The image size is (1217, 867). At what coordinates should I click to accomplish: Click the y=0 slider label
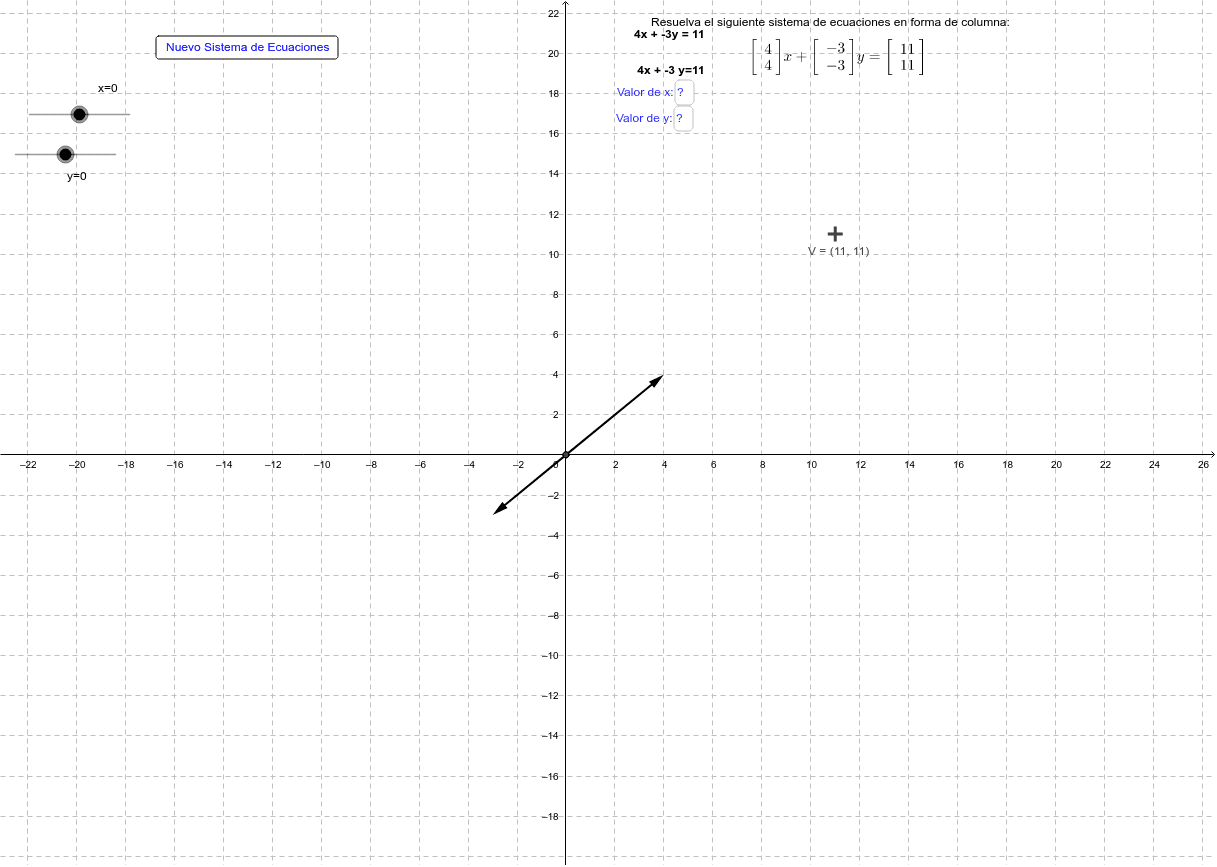[x=77, y=176]
